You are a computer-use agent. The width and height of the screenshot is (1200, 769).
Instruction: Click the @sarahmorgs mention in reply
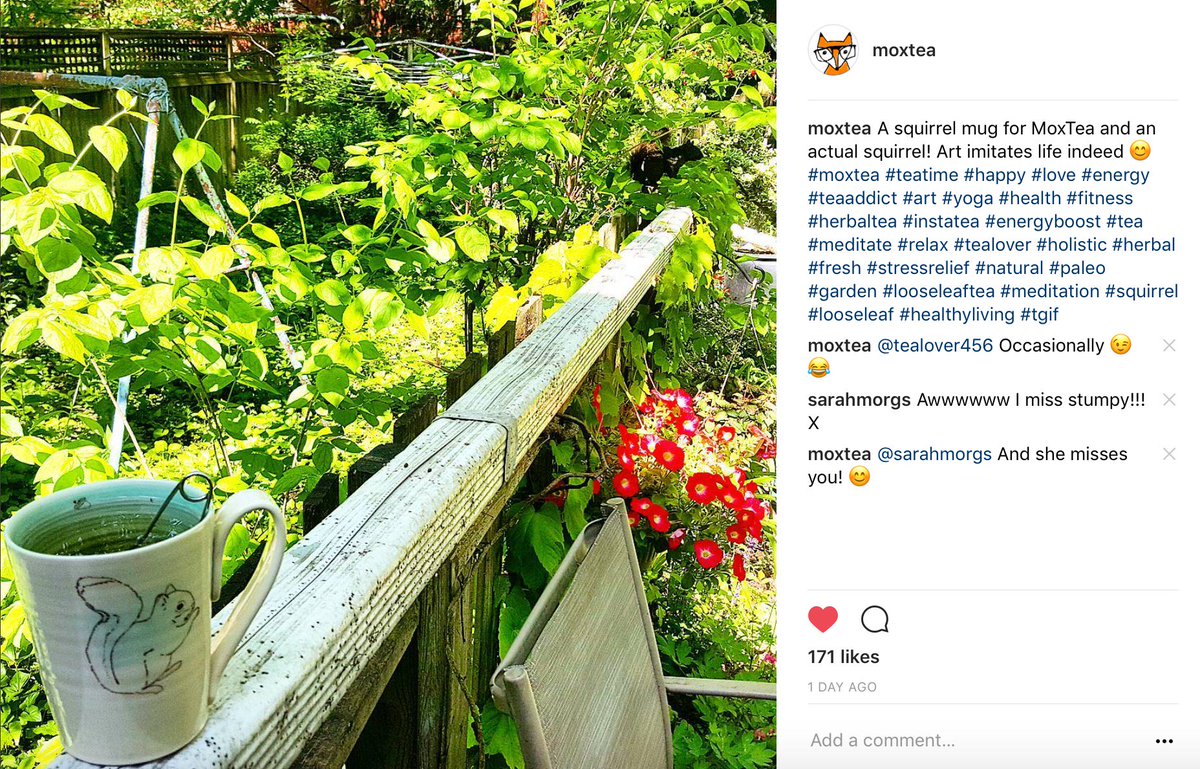pyautogui.click(x=934, y=454)
